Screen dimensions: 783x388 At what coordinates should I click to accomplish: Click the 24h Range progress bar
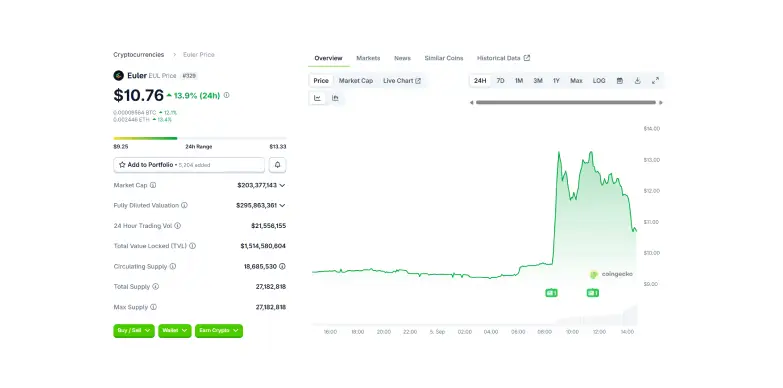click(200, 138)
